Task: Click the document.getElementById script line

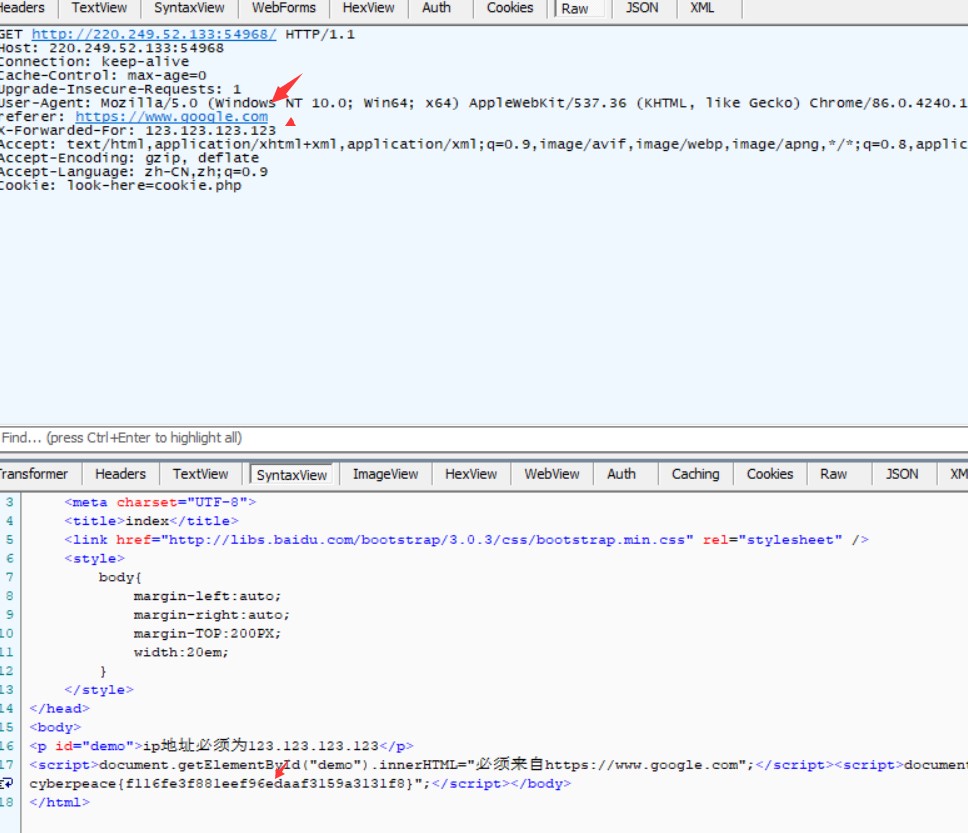Action: coord(498,764)
